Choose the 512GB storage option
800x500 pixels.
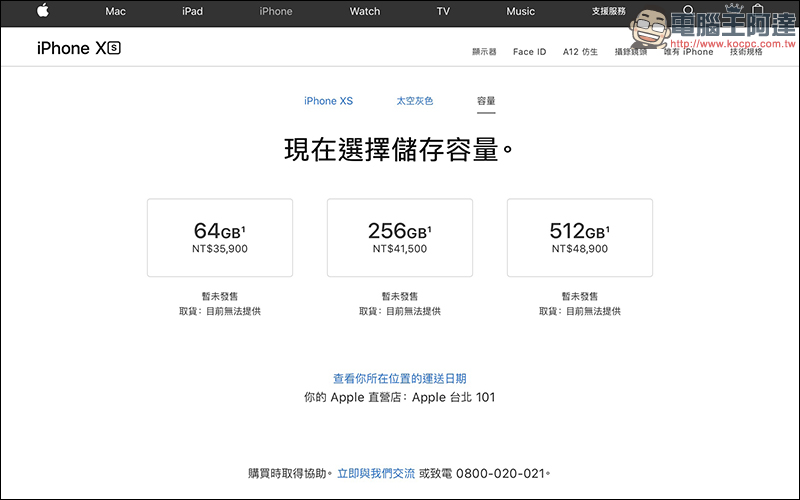[x=580, y=237]
